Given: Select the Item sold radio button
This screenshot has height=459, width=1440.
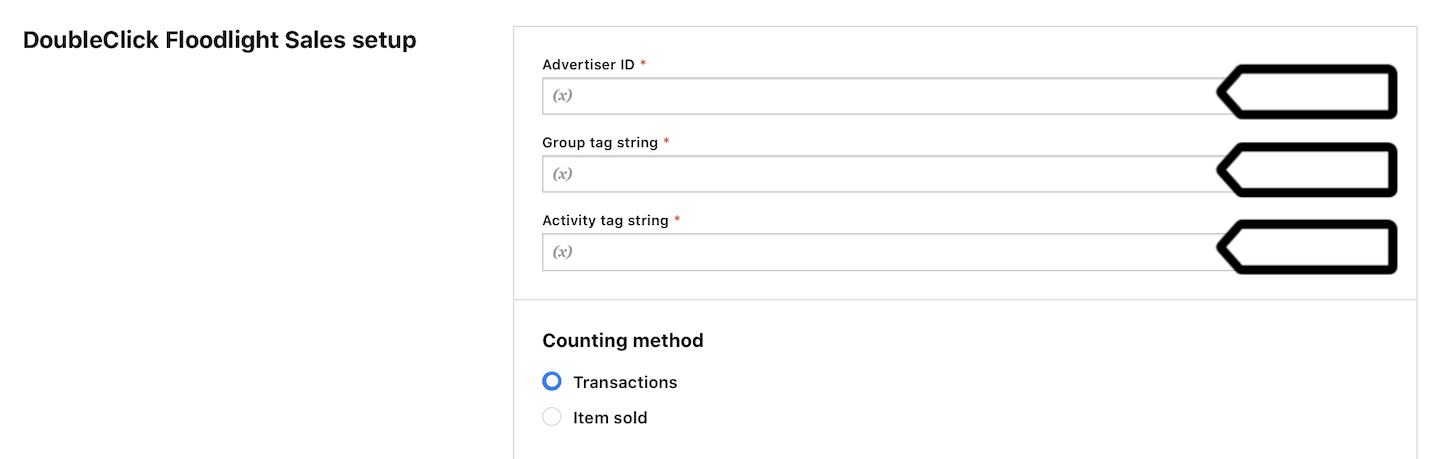Looking at the screenshot, I should [x=552, y=417].
